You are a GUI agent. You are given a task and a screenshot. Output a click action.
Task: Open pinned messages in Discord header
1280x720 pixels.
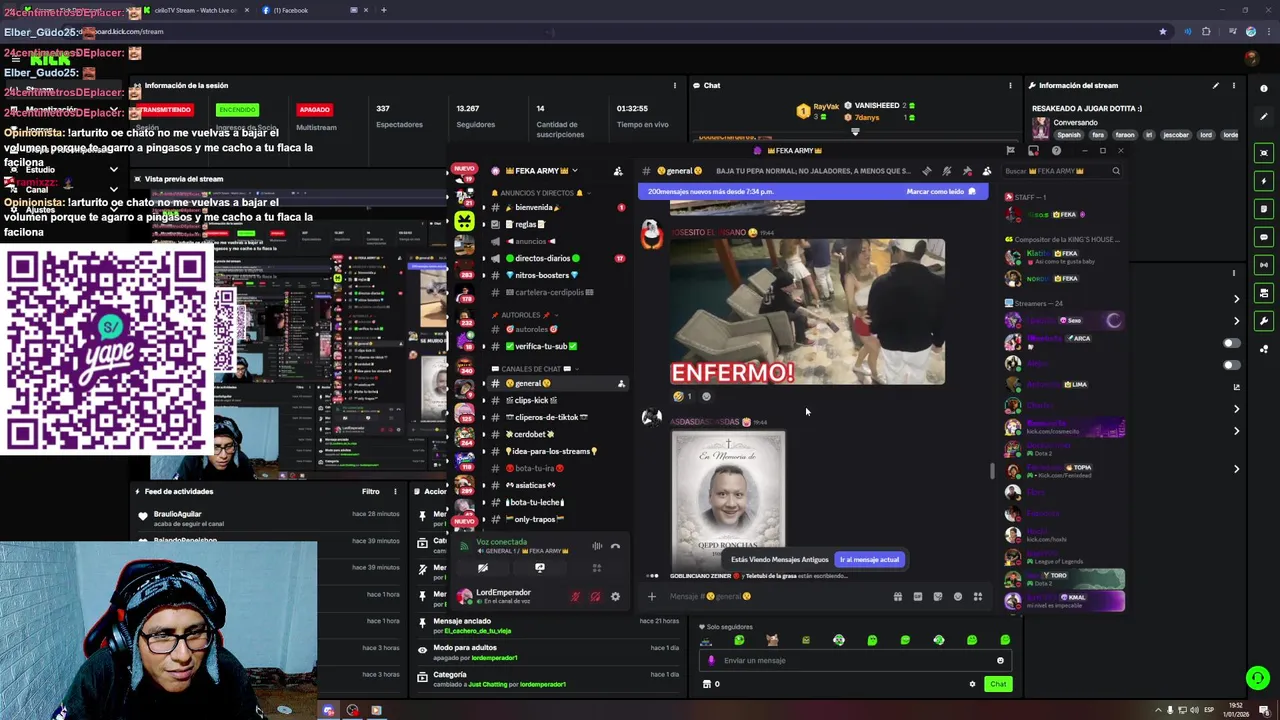point(966,171)
